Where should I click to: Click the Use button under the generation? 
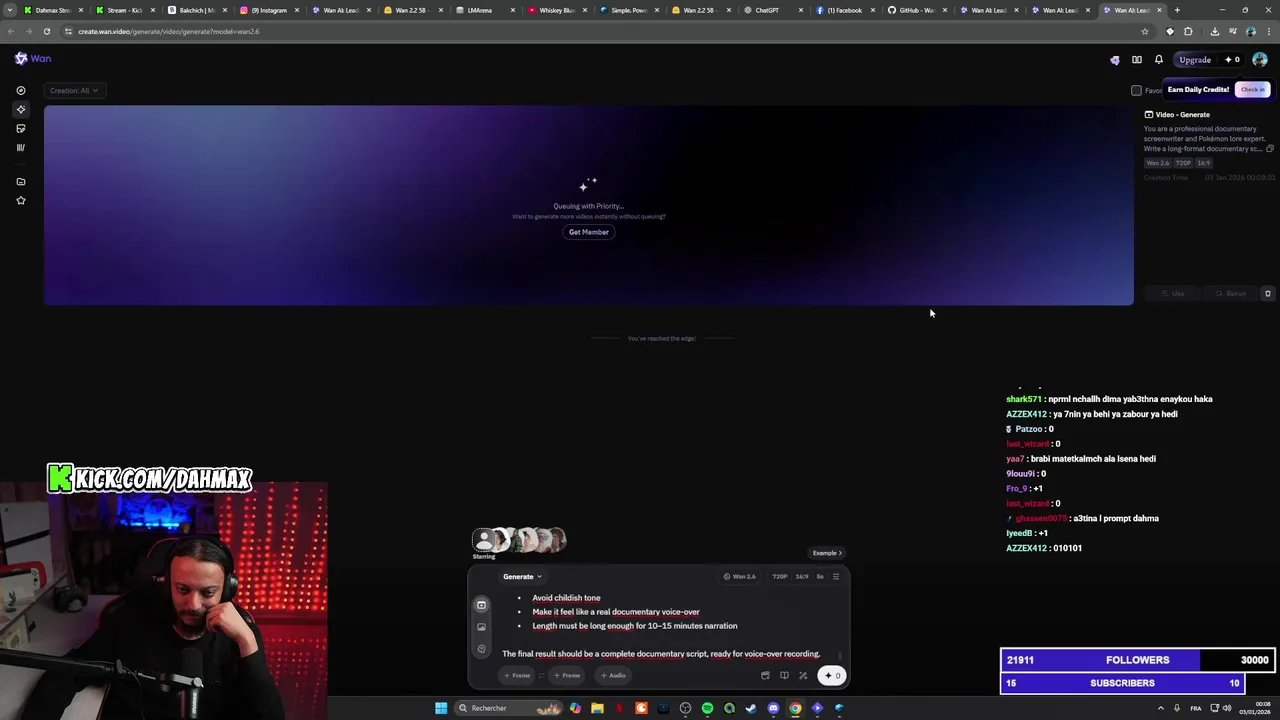(1173, 294)
